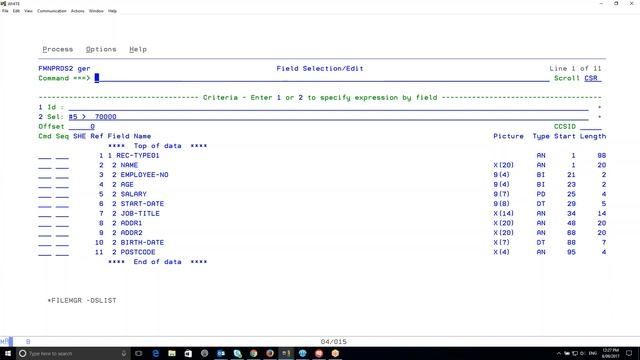Image resolution: width=640 pixels, height=360 pixels.
Task: Click the Scroll CSR field
Action: tap(592, 78)
